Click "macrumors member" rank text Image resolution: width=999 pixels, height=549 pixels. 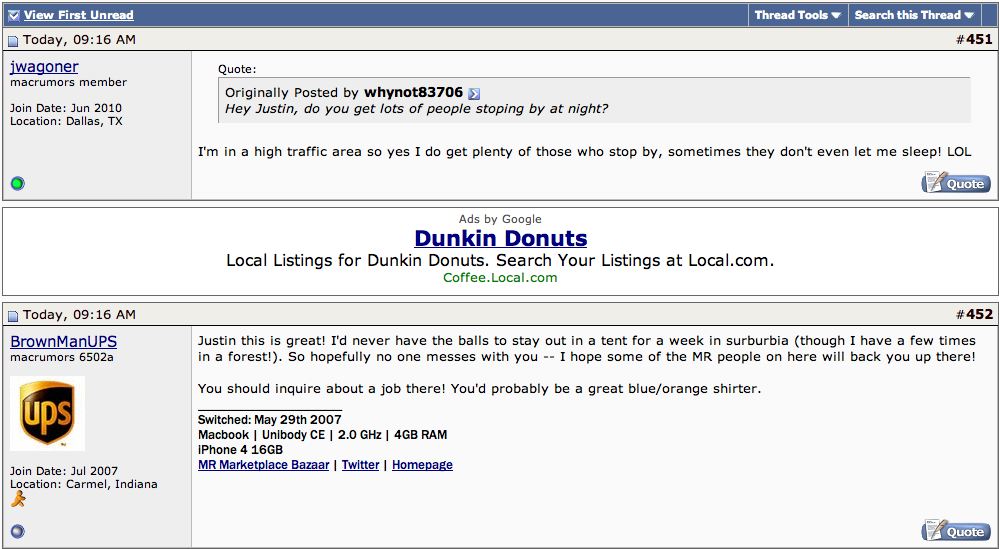[69, 82]
